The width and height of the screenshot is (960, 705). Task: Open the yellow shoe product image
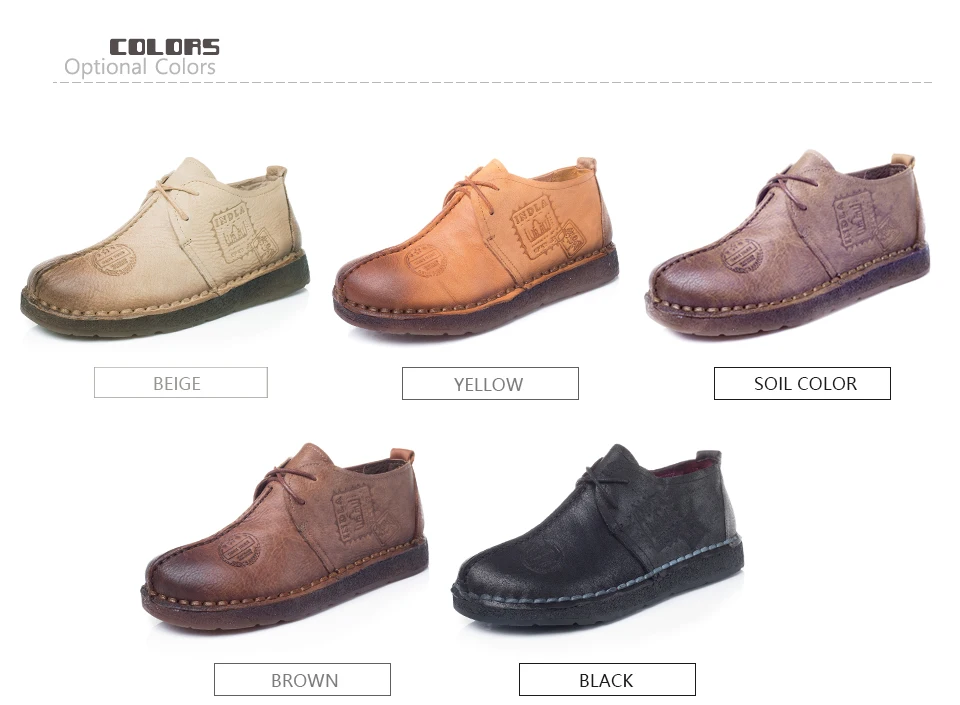(476, 246)
